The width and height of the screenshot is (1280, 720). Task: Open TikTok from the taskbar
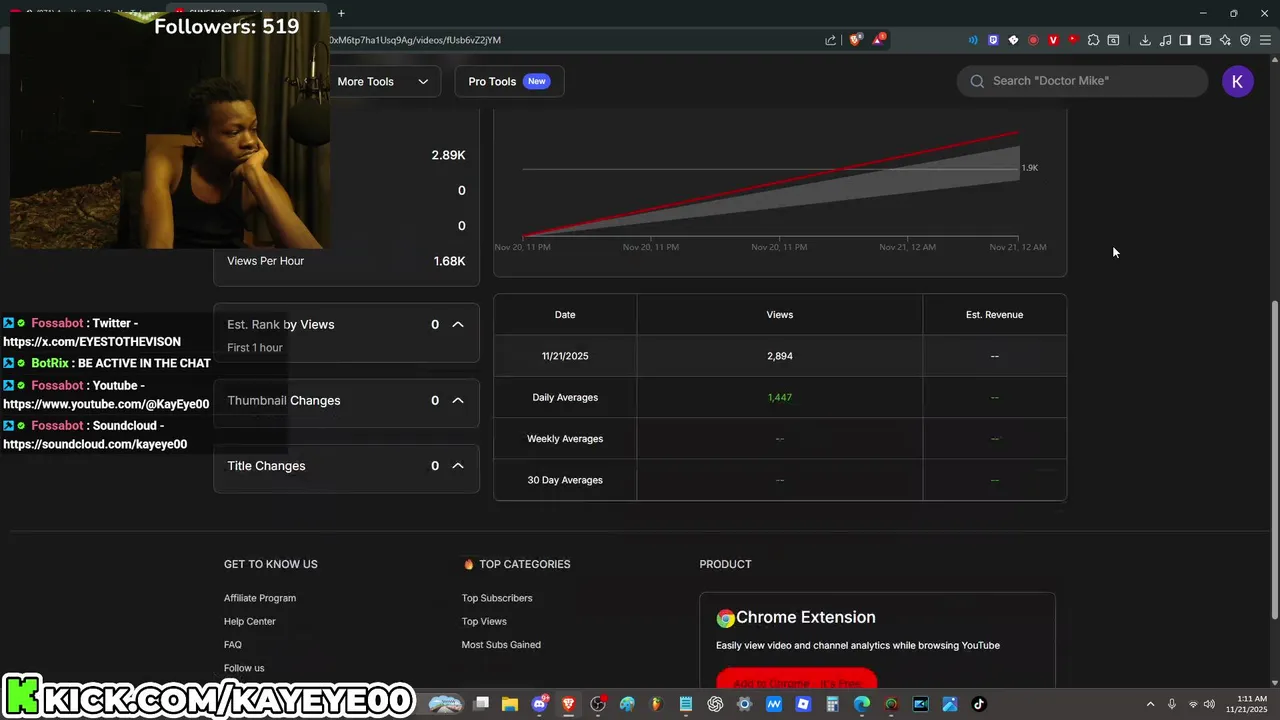[x=979, y=704]
